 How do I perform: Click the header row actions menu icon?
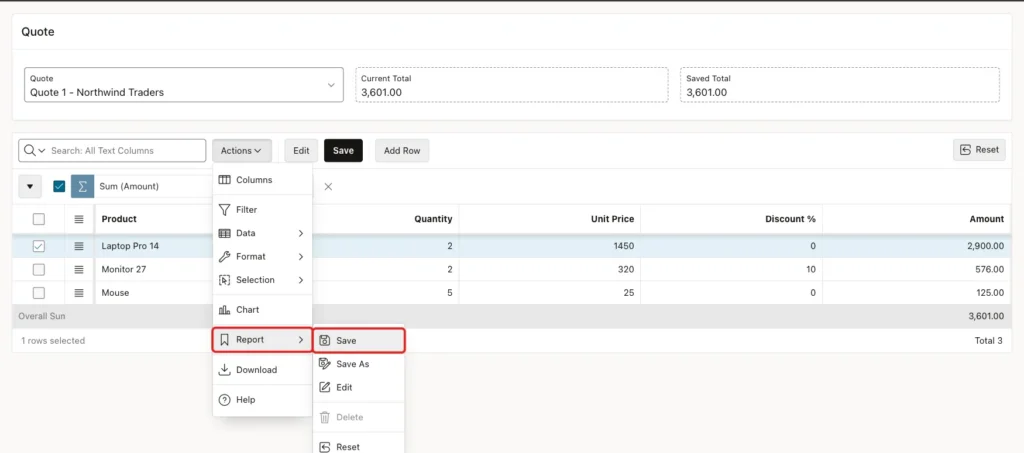(79, 219)
